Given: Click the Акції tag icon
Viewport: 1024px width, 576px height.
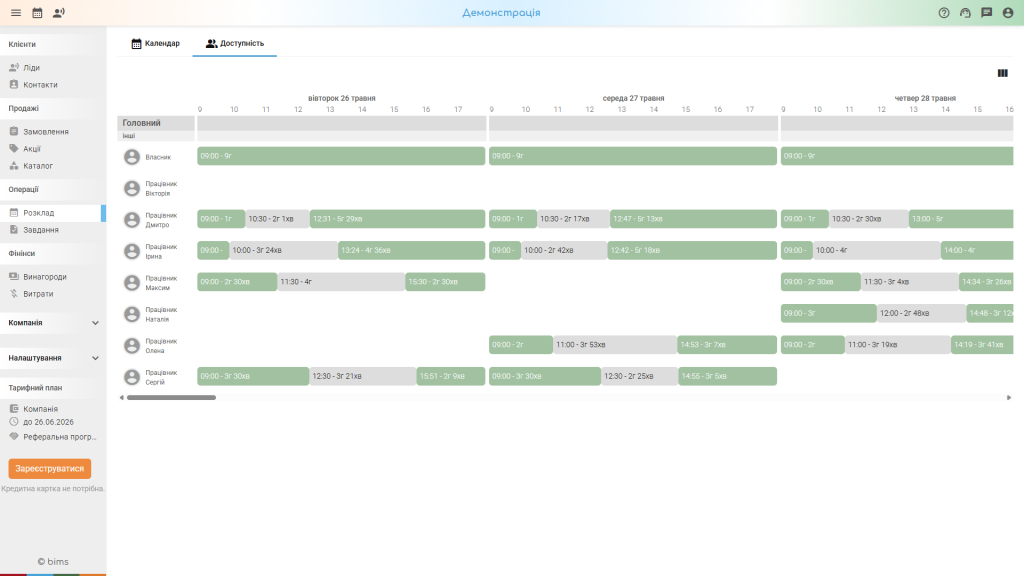Looking at the screenshot, I should [14, 148].
